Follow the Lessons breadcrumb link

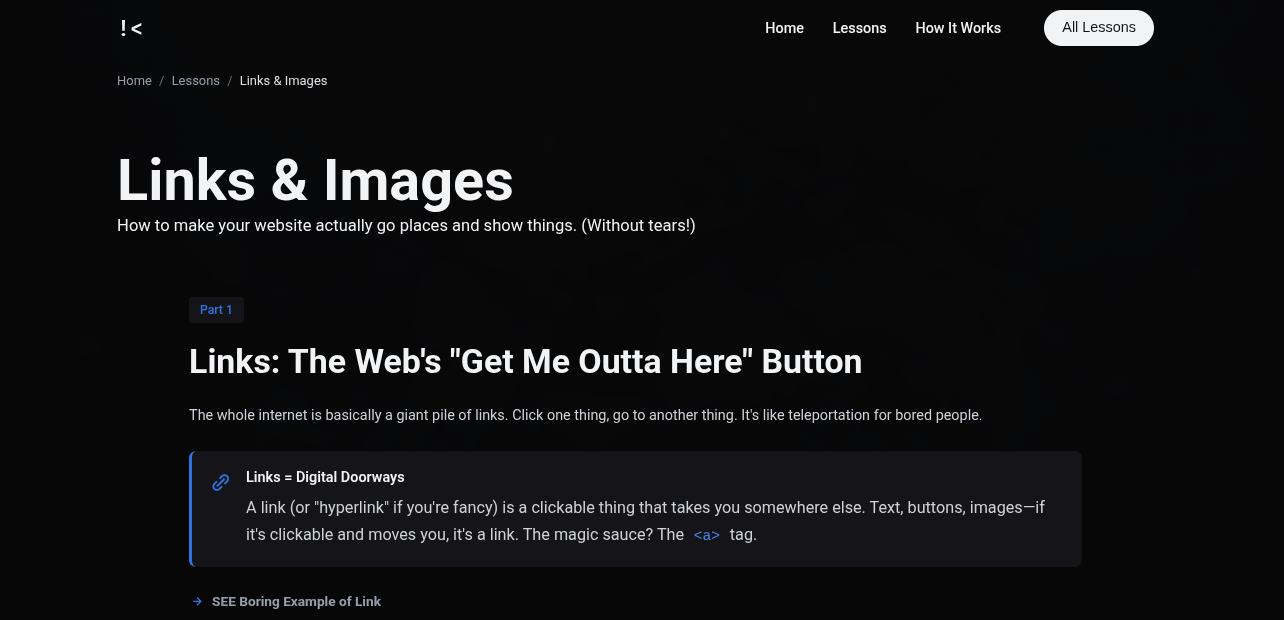click(195, 81)
